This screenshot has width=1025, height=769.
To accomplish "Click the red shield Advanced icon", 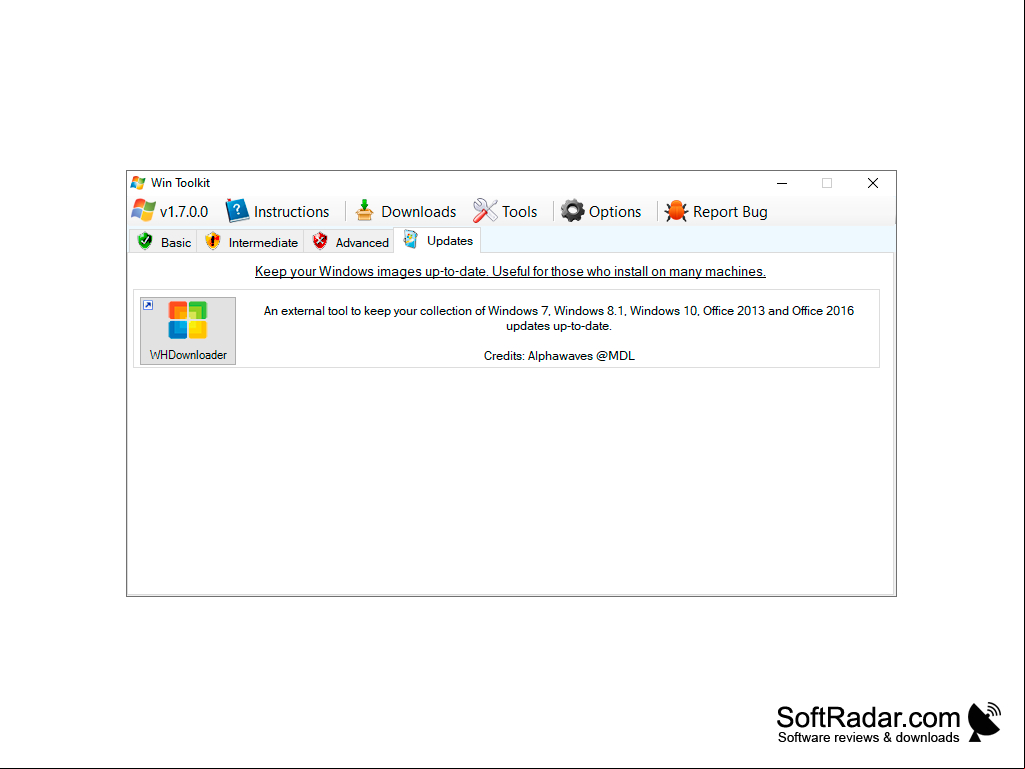I will (x=320, y=241).
